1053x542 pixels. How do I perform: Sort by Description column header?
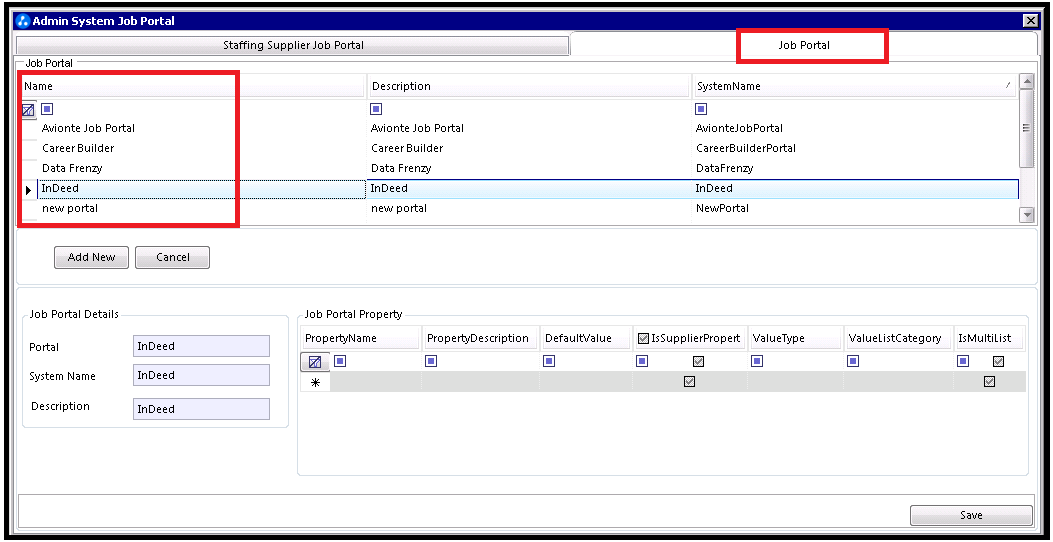click(x=530, y=86)
